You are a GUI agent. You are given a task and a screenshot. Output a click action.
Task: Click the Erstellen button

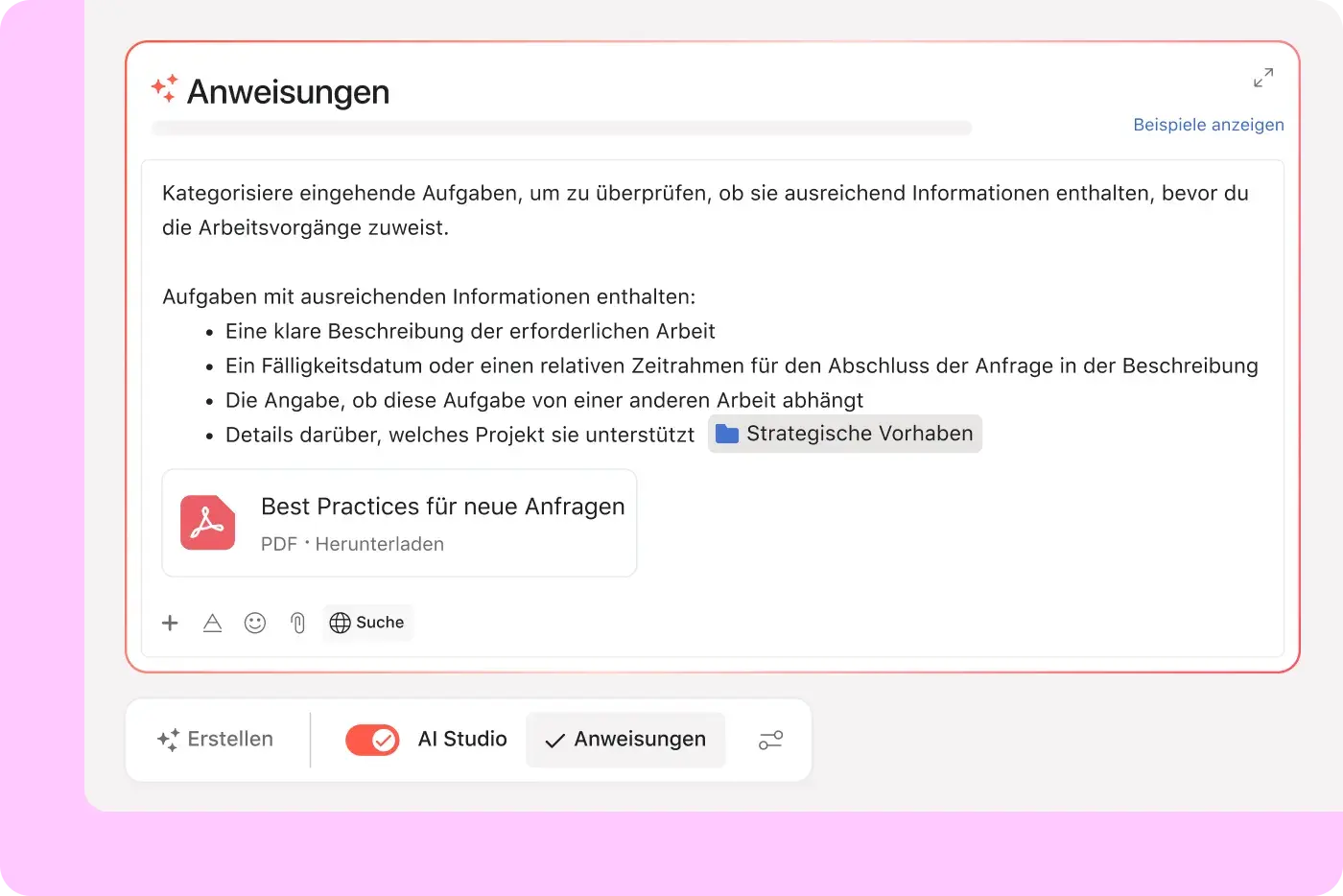215,740
